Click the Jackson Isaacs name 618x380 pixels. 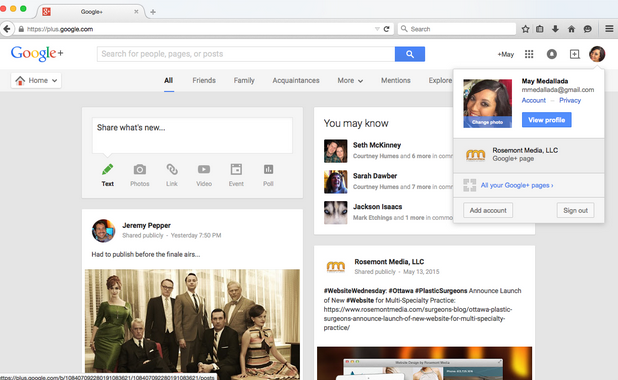[x=378, y=207]
